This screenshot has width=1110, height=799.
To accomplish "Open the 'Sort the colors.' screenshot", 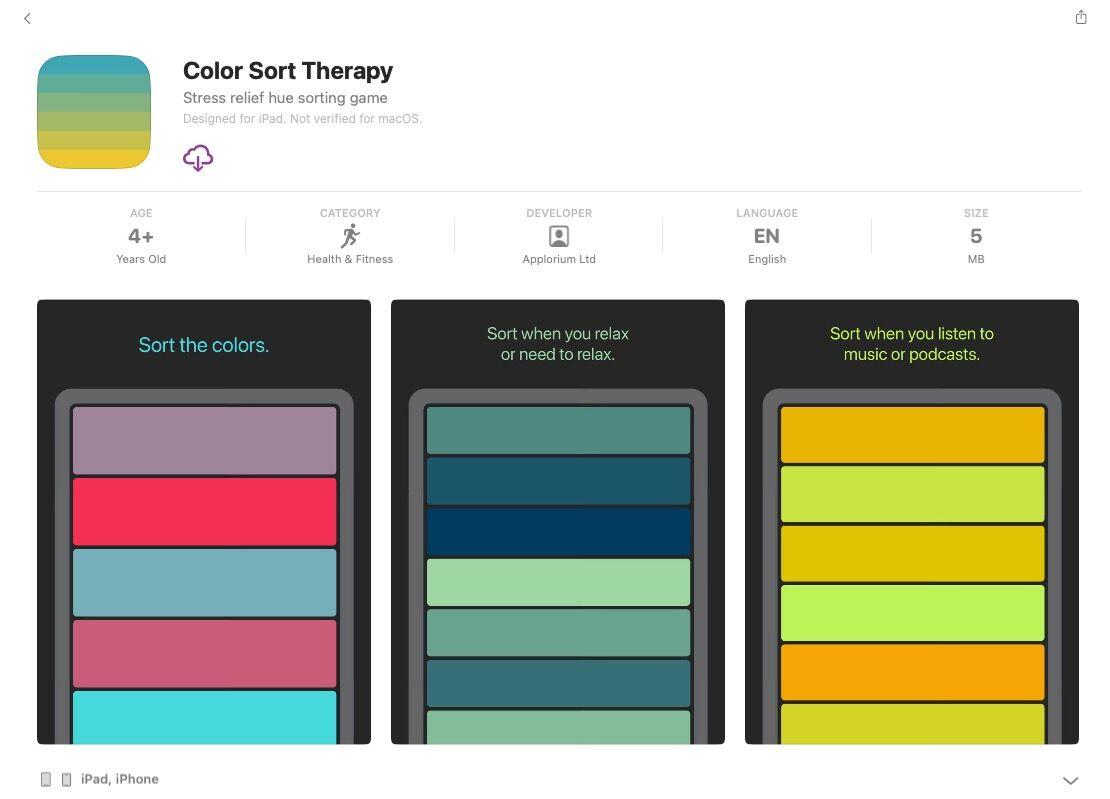I will click(x=204, y=345).
